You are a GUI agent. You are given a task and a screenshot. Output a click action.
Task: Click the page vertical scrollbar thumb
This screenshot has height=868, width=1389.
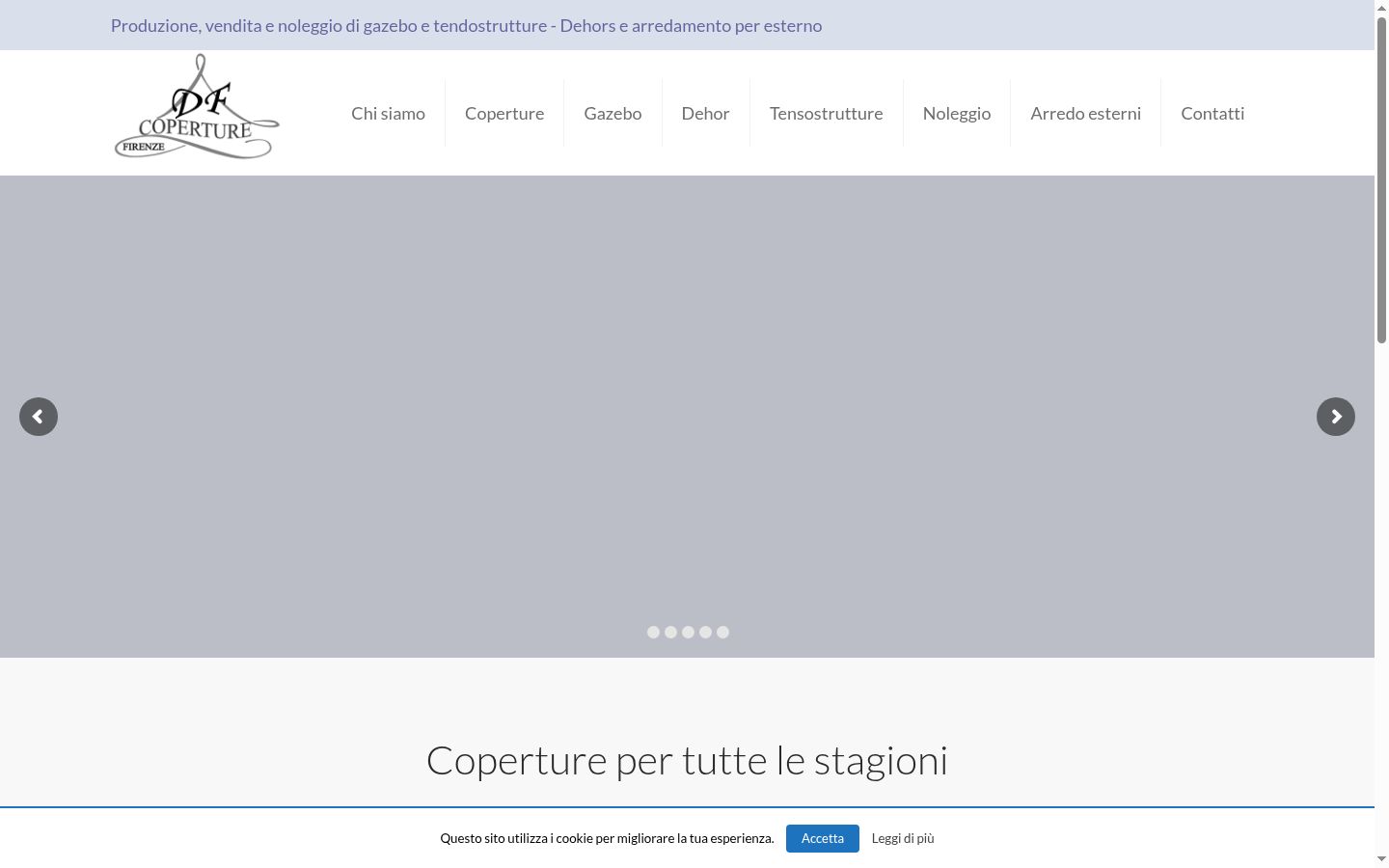[x=1381, y=178]
